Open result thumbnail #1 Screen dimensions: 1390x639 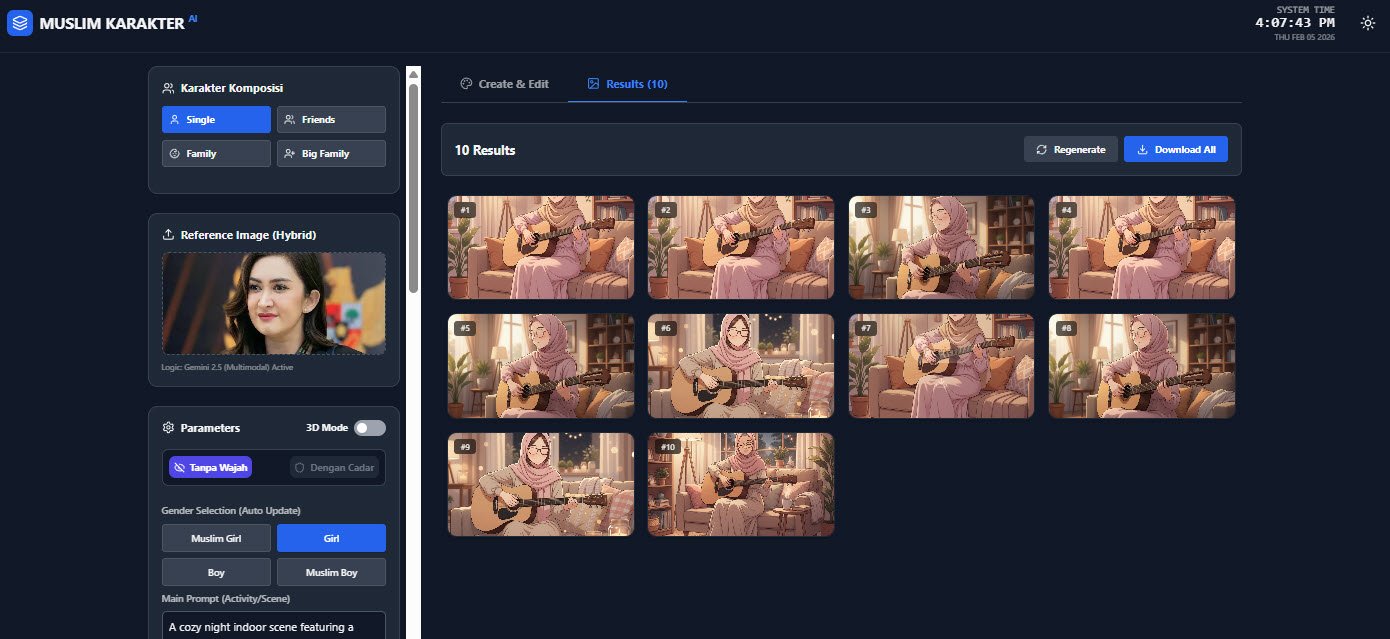(541, 247)
